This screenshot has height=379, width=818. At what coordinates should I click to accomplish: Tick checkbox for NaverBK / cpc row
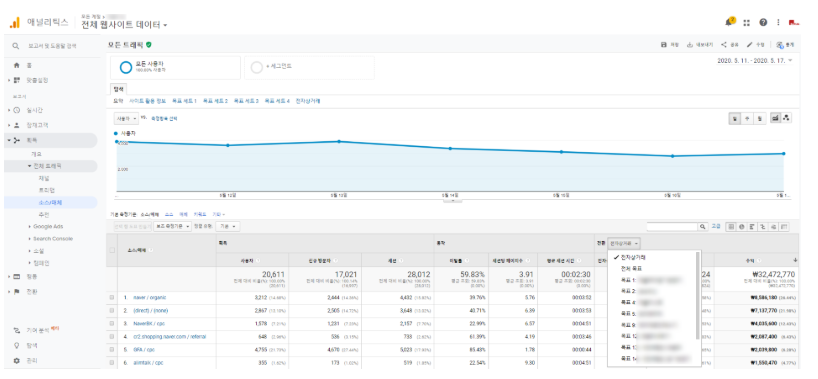[x=112, y=324]
